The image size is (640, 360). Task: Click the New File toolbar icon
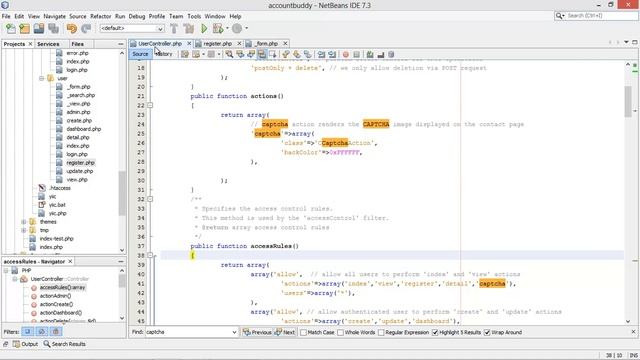11,28
